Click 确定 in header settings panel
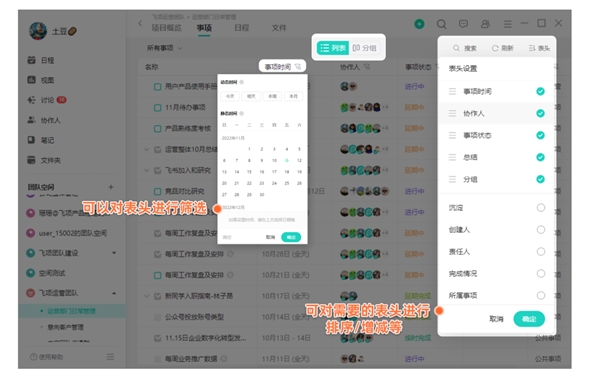600x387 pixels. [x=529, y=319]
